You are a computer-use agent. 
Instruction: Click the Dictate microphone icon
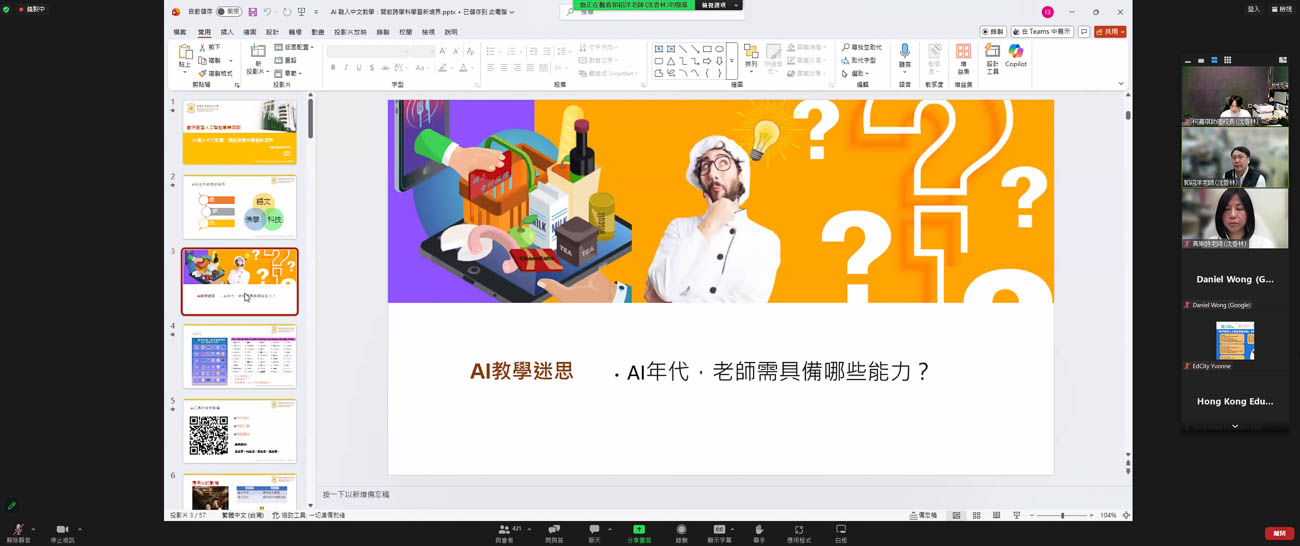(x=905, y=55)
